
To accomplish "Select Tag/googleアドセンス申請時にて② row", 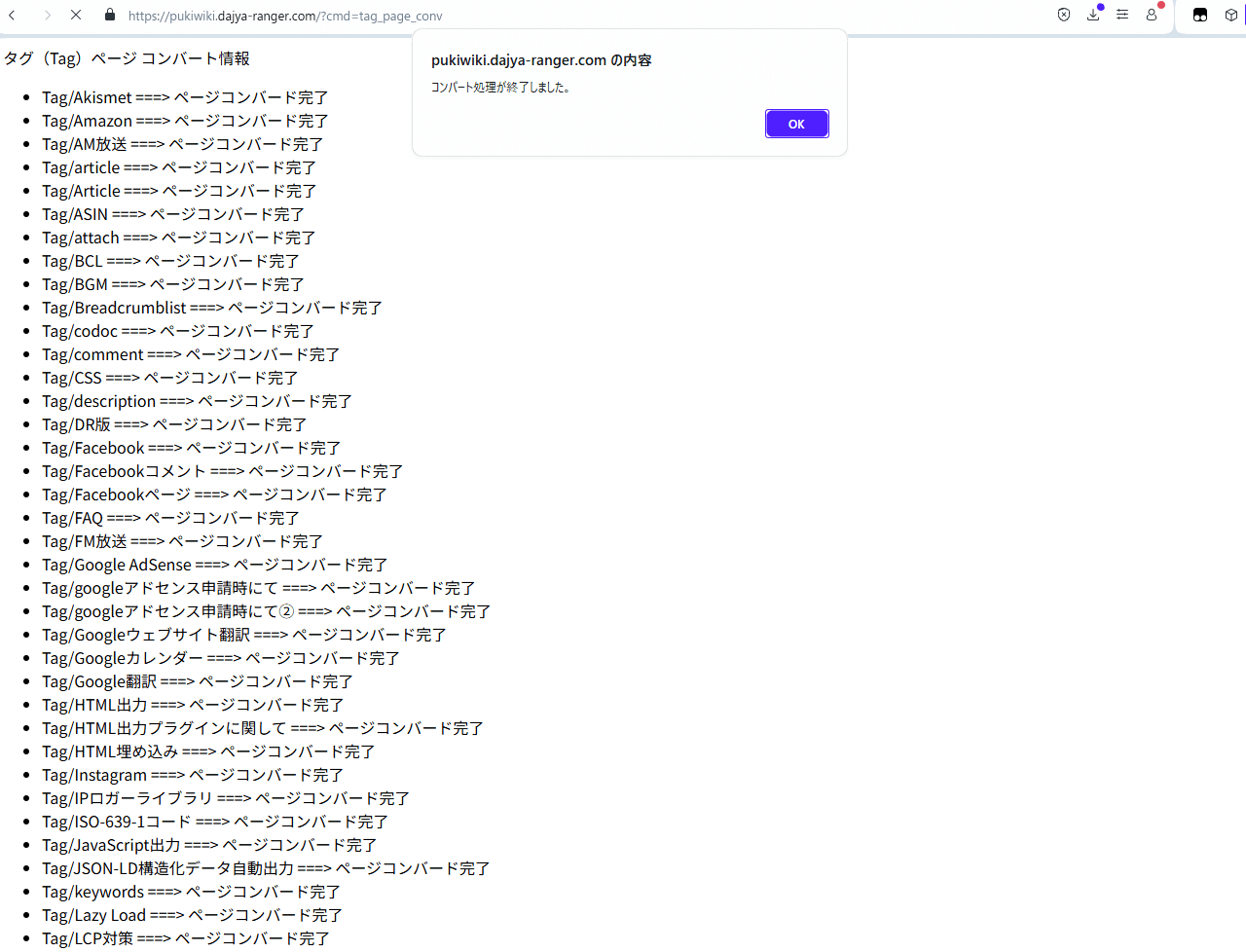I will pos(267,611).
